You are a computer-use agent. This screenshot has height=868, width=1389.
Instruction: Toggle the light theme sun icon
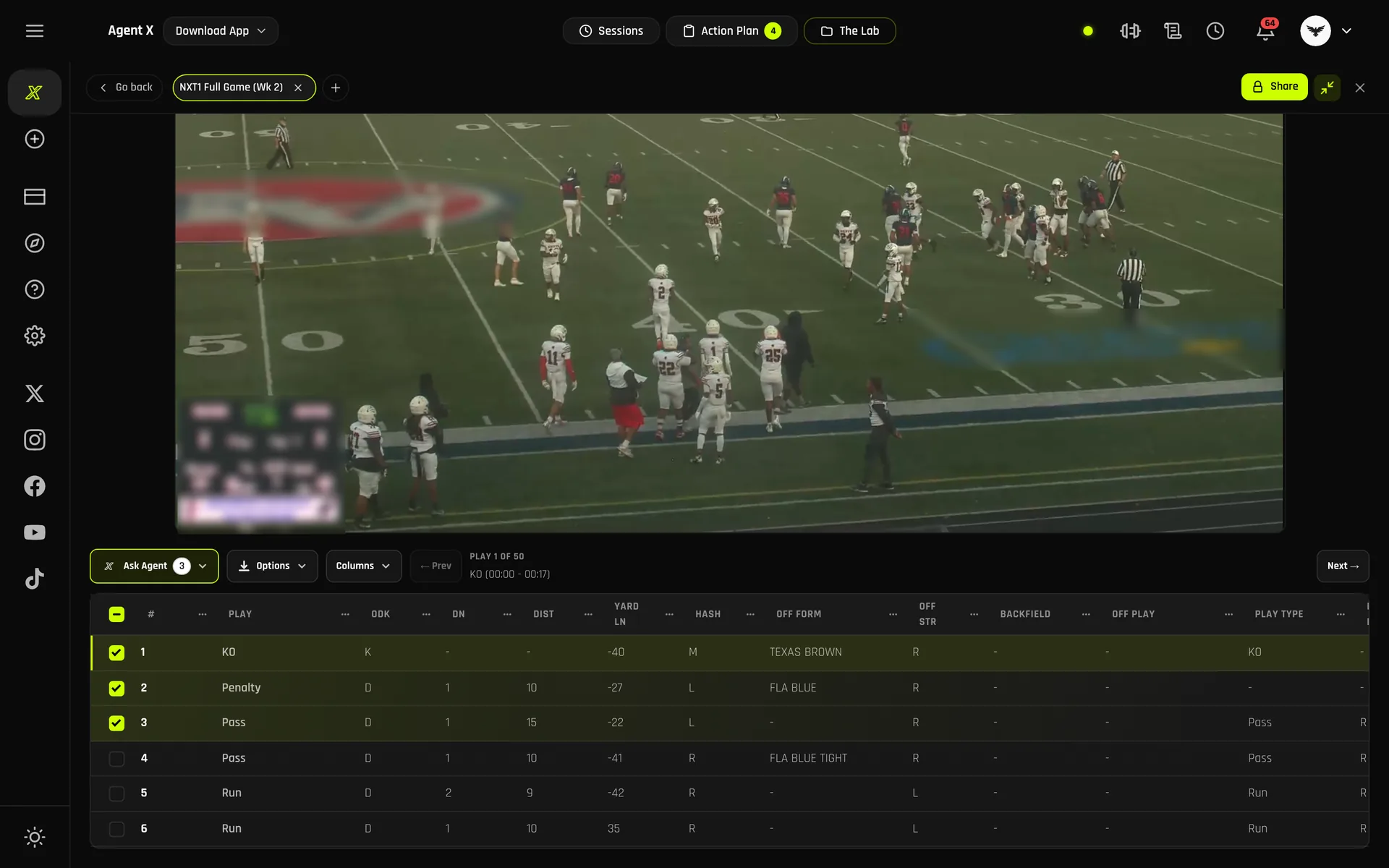click(35, 838)
